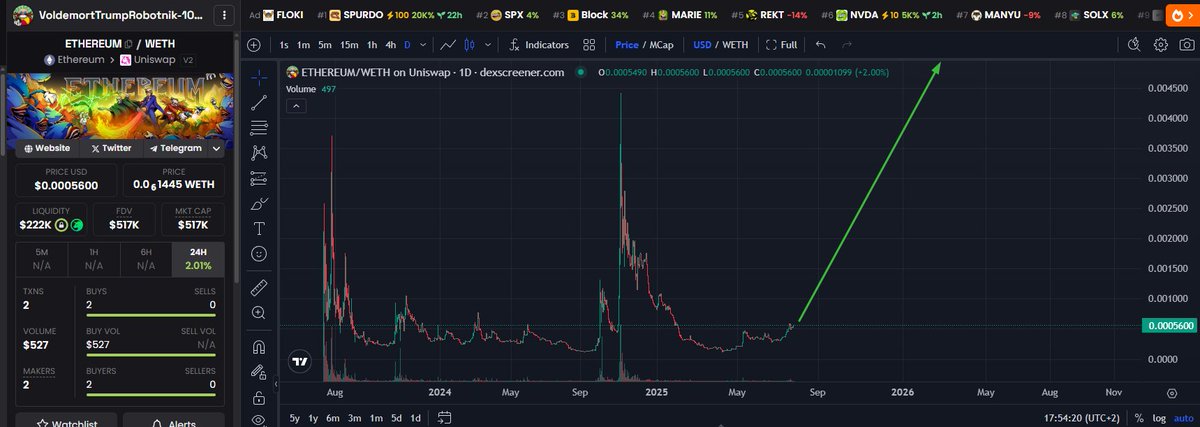Open the Indicators dialog
1200x427 pixels.
539,45
